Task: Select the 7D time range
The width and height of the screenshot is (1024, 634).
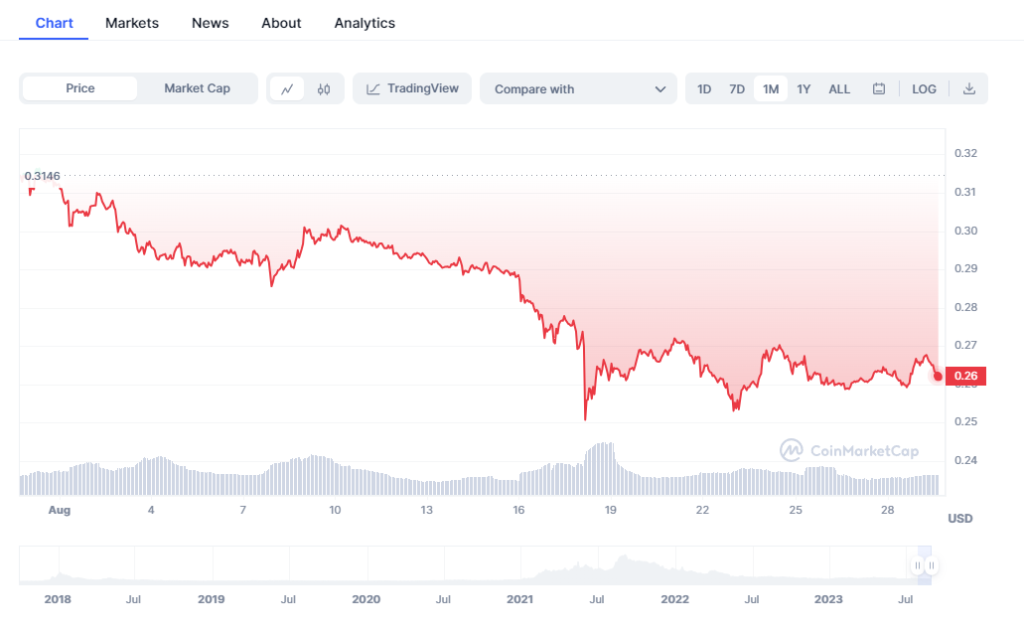Action: point(737,89)
